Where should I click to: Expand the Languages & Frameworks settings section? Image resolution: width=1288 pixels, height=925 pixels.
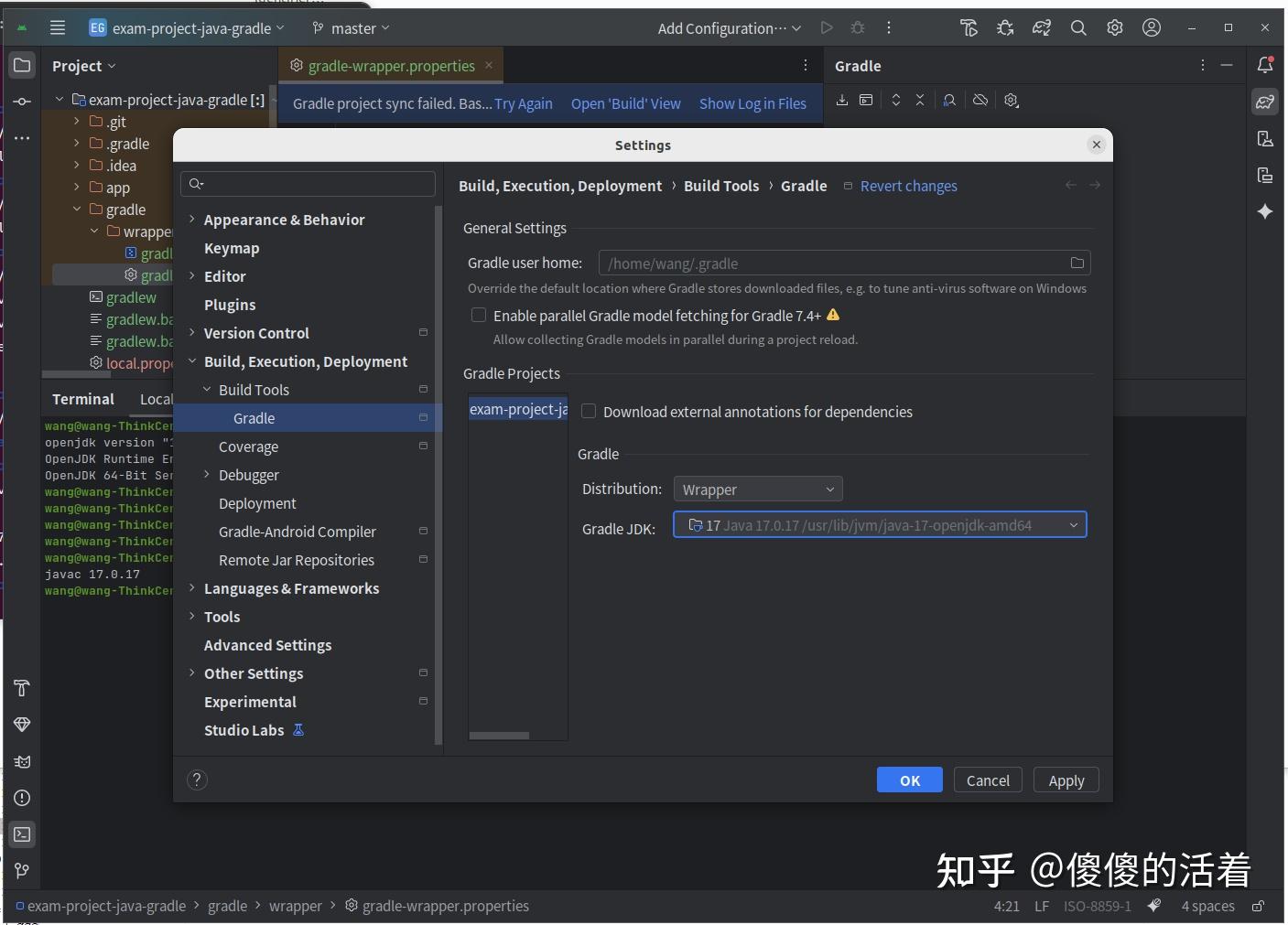tap(191, 588)
